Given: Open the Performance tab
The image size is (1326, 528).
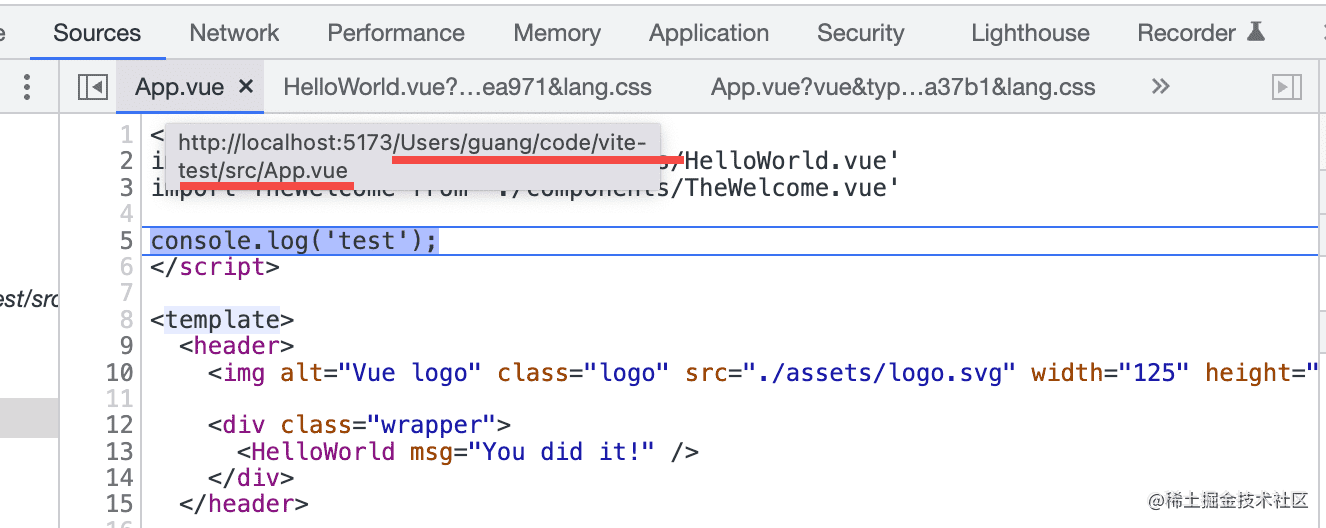Looking at the screenshot, I should point(396,33).
